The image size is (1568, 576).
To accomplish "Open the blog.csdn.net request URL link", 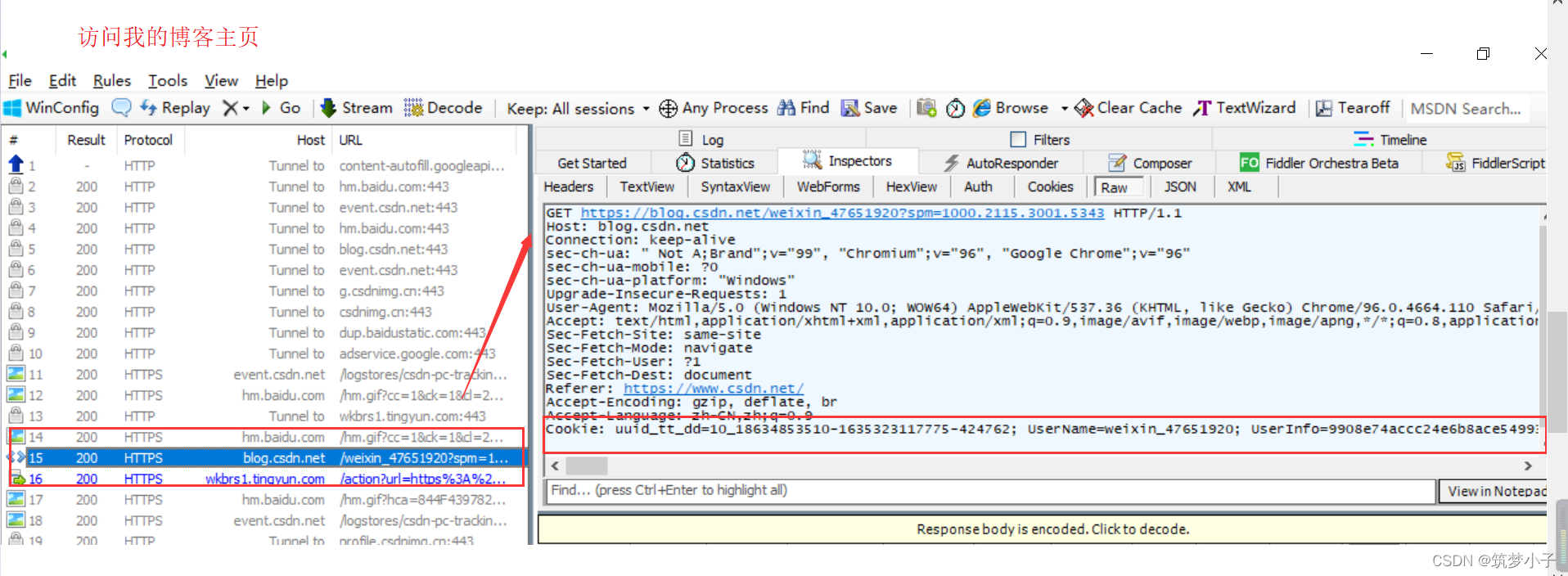I will point(842,213).
